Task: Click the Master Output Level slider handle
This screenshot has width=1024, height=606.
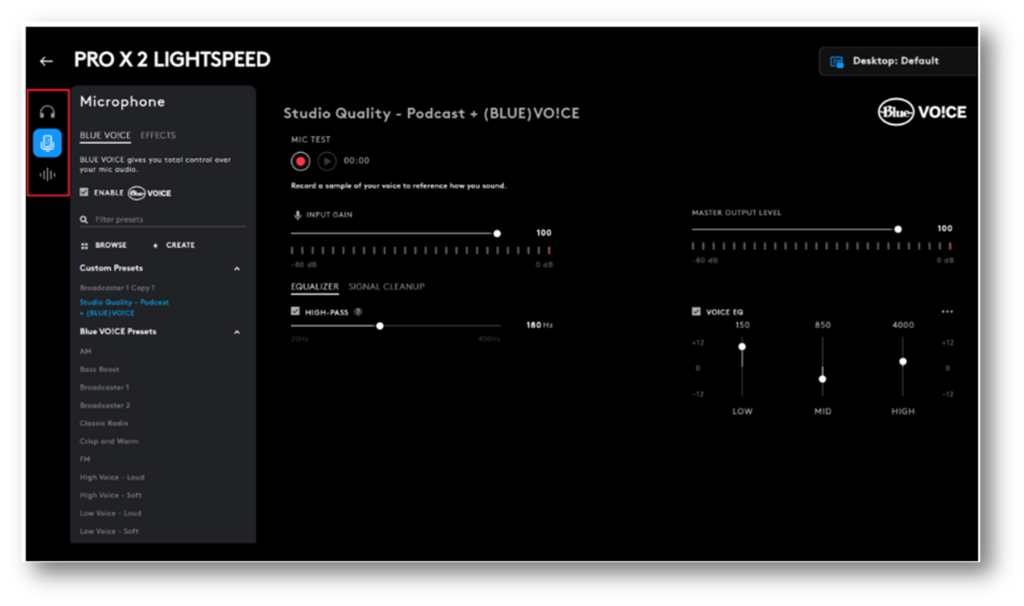Action: click(x=898, y=229)
